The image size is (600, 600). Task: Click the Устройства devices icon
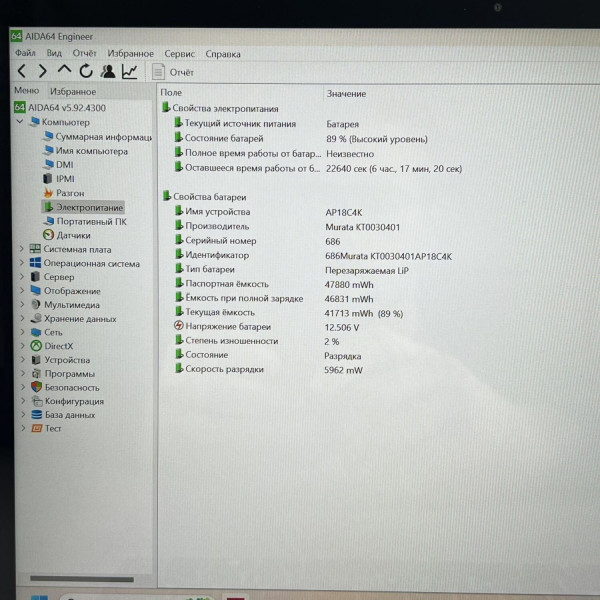pyautogui.click(x=36, y=360)
